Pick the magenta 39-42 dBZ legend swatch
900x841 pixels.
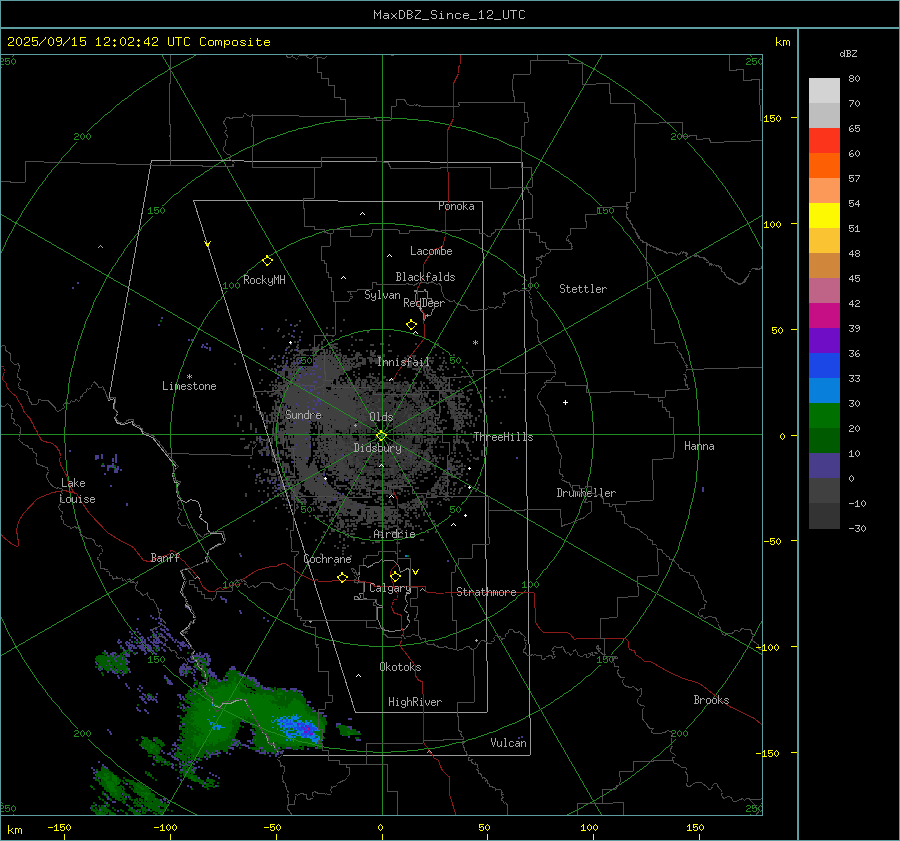click(824, 315)
